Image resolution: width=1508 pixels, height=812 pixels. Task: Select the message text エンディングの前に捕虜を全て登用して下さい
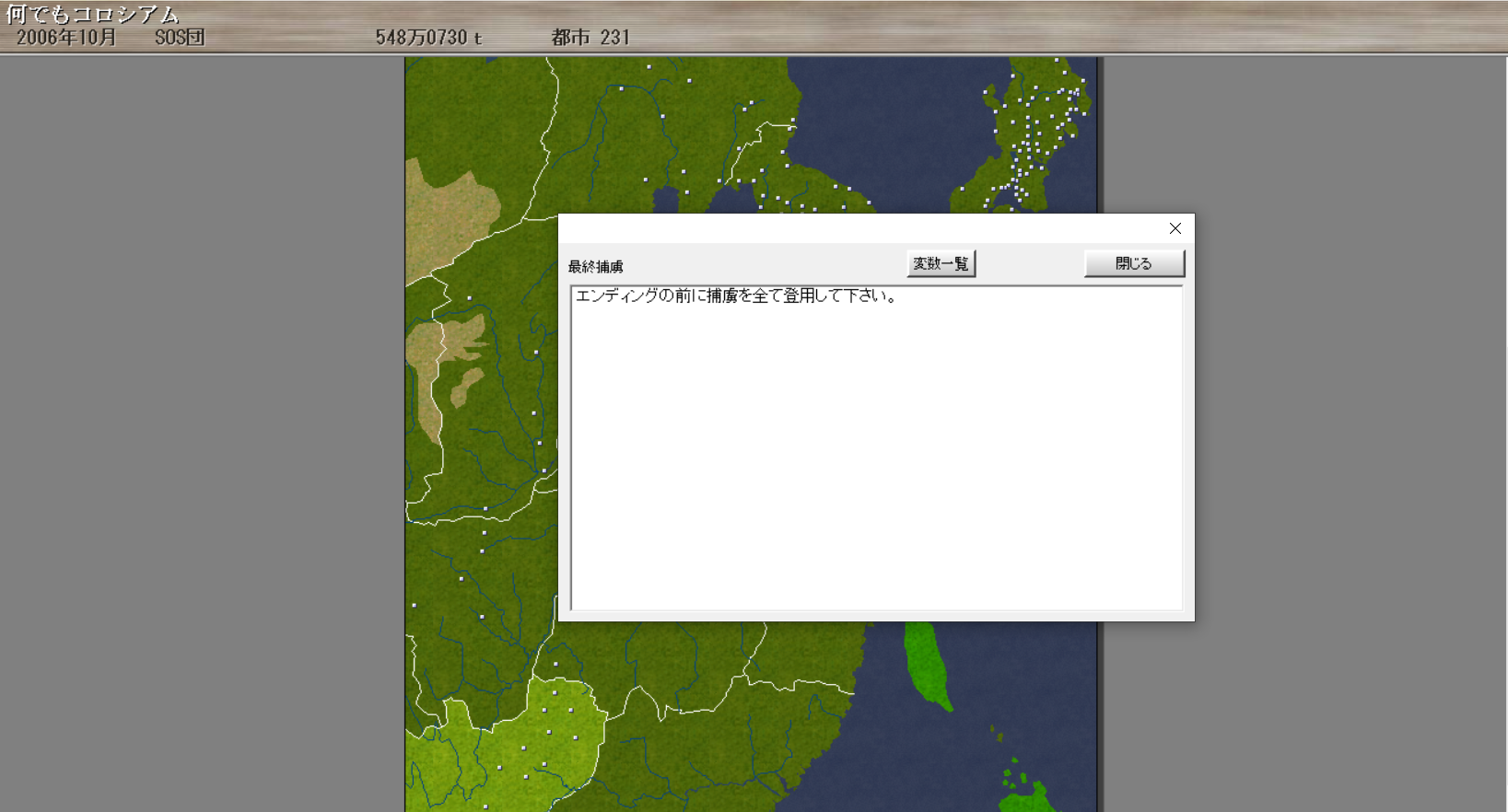point(735,296)
